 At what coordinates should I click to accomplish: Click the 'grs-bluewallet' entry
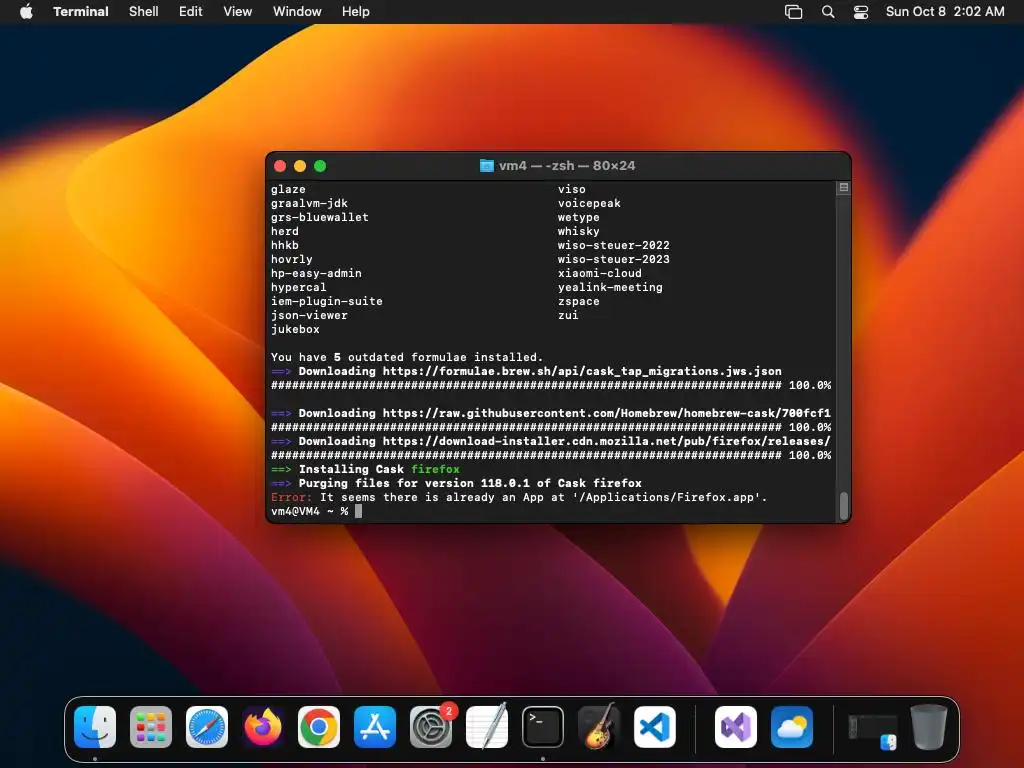320,217
